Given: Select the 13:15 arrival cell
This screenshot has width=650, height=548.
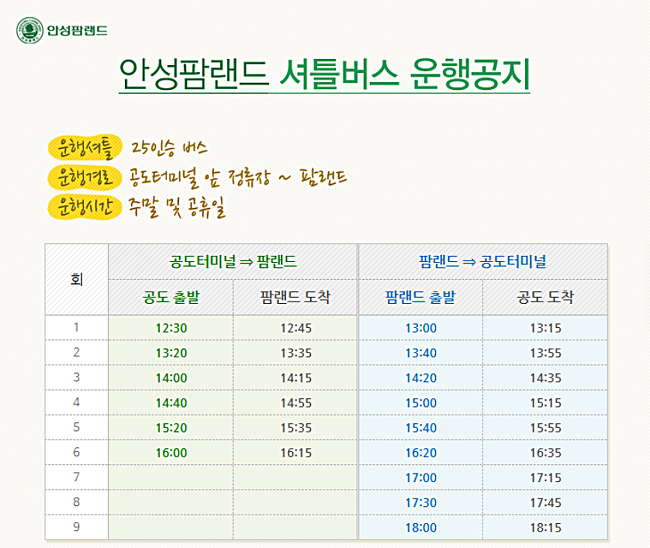Looking at the screenshot, I should pos(545,328).
